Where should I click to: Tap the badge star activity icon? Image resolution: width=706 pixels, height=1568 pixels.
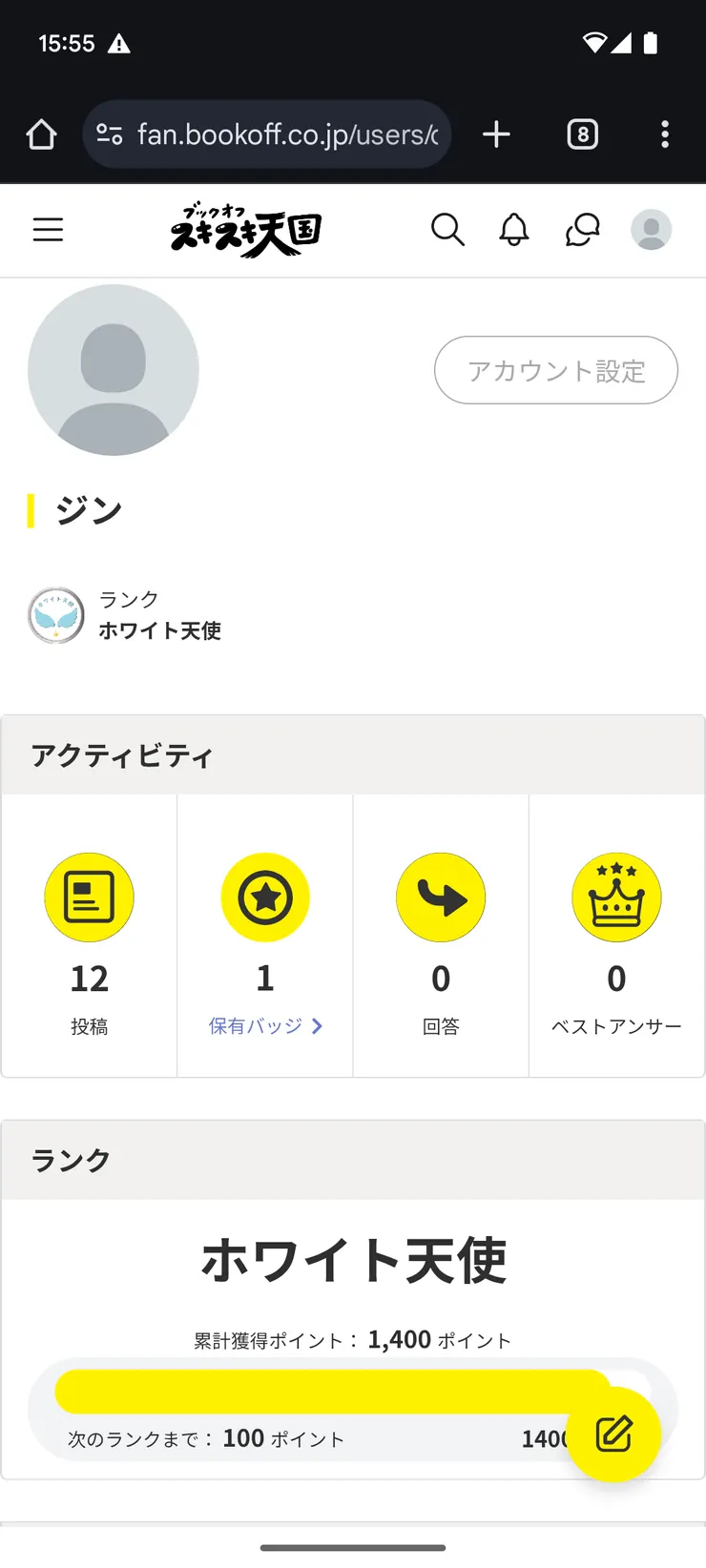tap(265, 897)
